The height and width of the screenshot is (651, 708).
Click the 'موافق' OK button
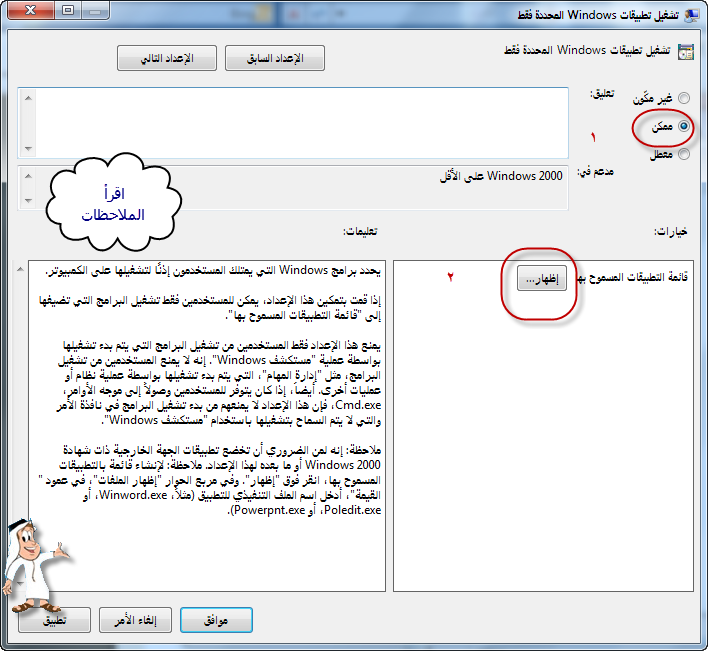(x=216, y=620)
